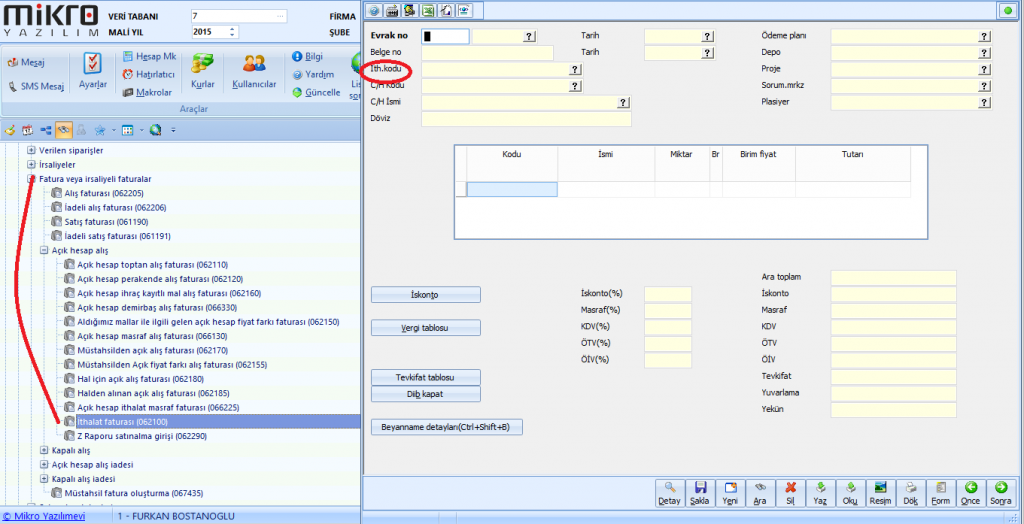Click the Resim picture button
The width and height of the screenshot is (1024, 524).
pos(881,492)
